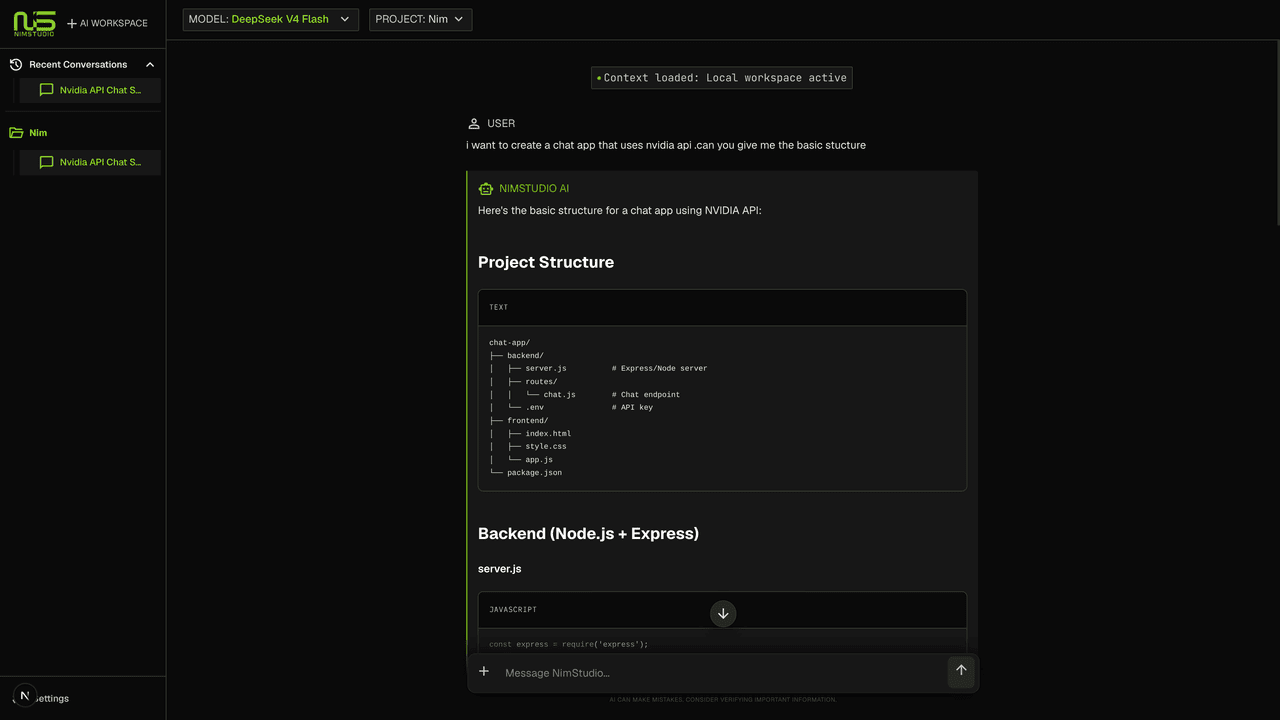The width and height of the screenshot is (1280, 720).
Task: Click the user avatar icon above the message
Action: [474, 123]
